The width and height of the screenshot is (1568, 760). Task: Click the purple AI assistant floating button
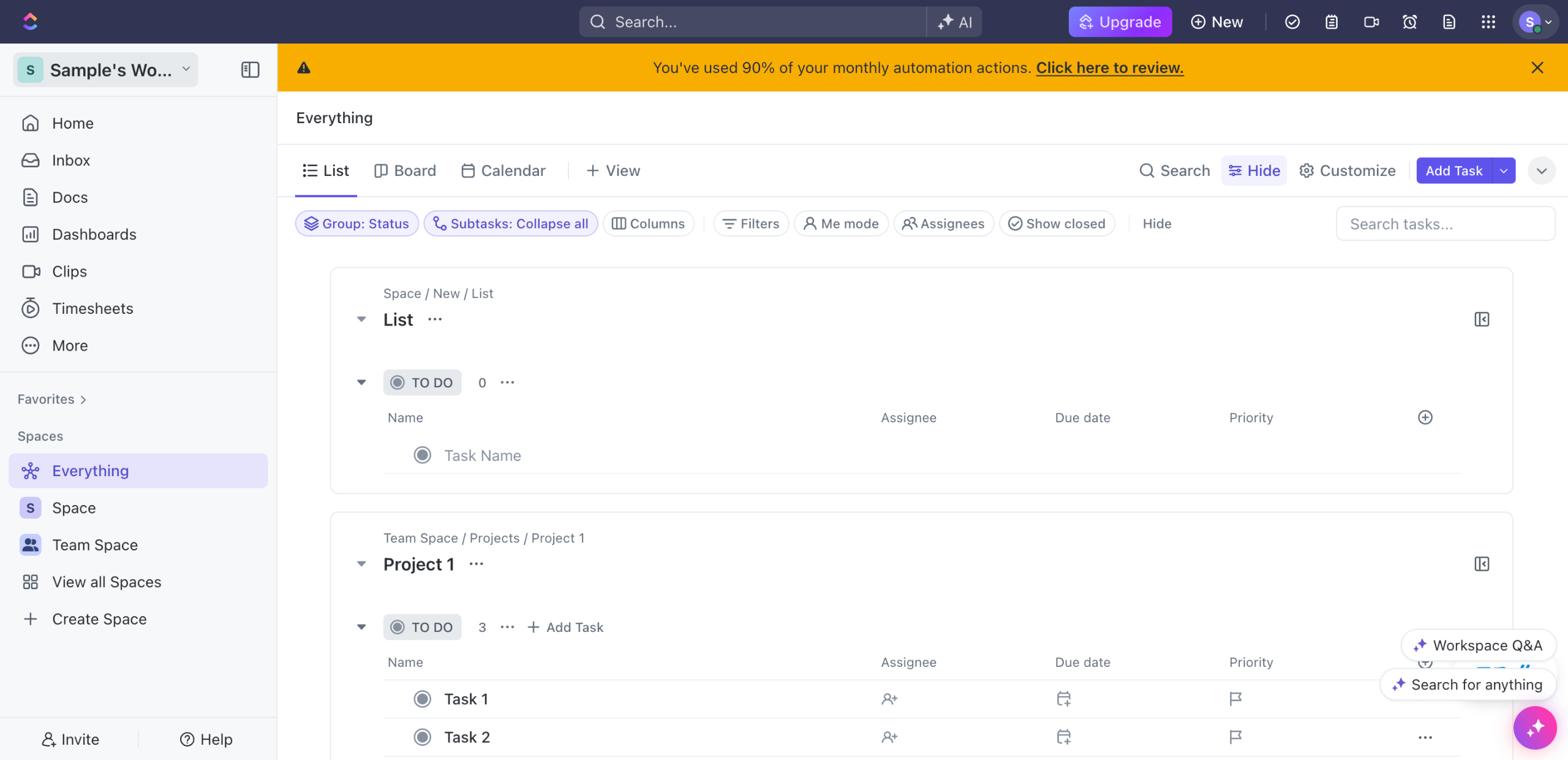click(x=1534, y=728)
